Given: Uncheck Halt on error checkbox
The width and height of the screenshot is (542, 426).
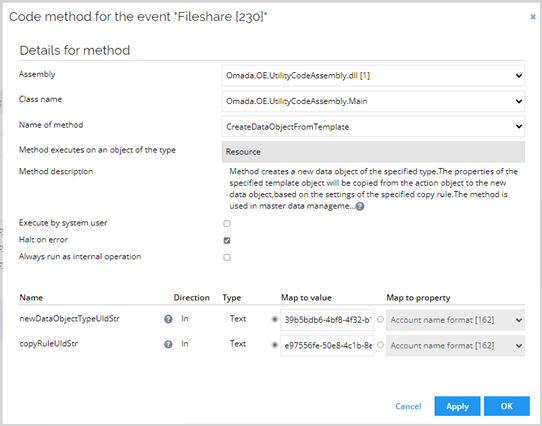Looking at the screenshot, I should tap(227, 240).
